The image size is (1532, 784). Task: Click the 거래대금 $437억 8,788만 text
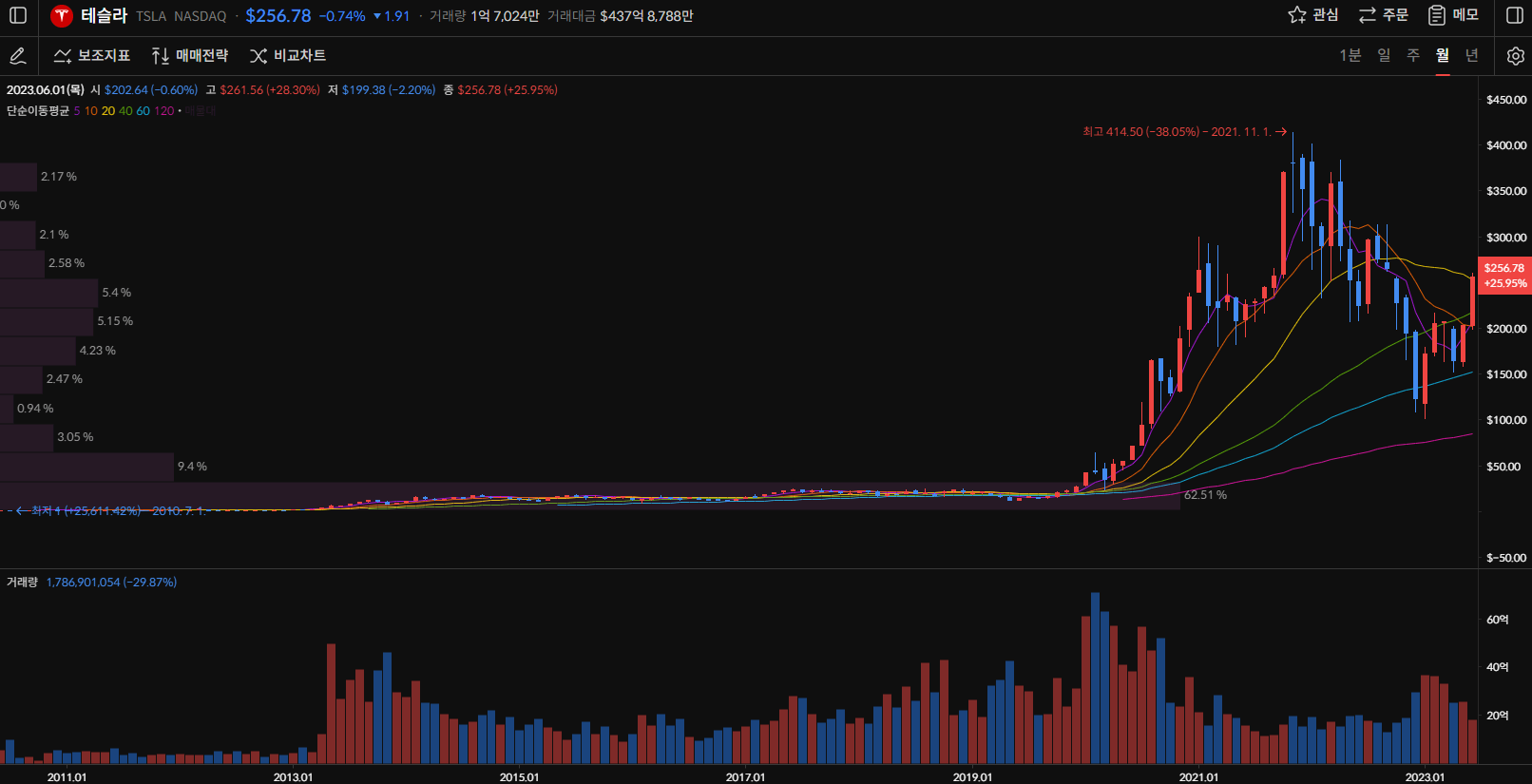[x=621, y=16]
